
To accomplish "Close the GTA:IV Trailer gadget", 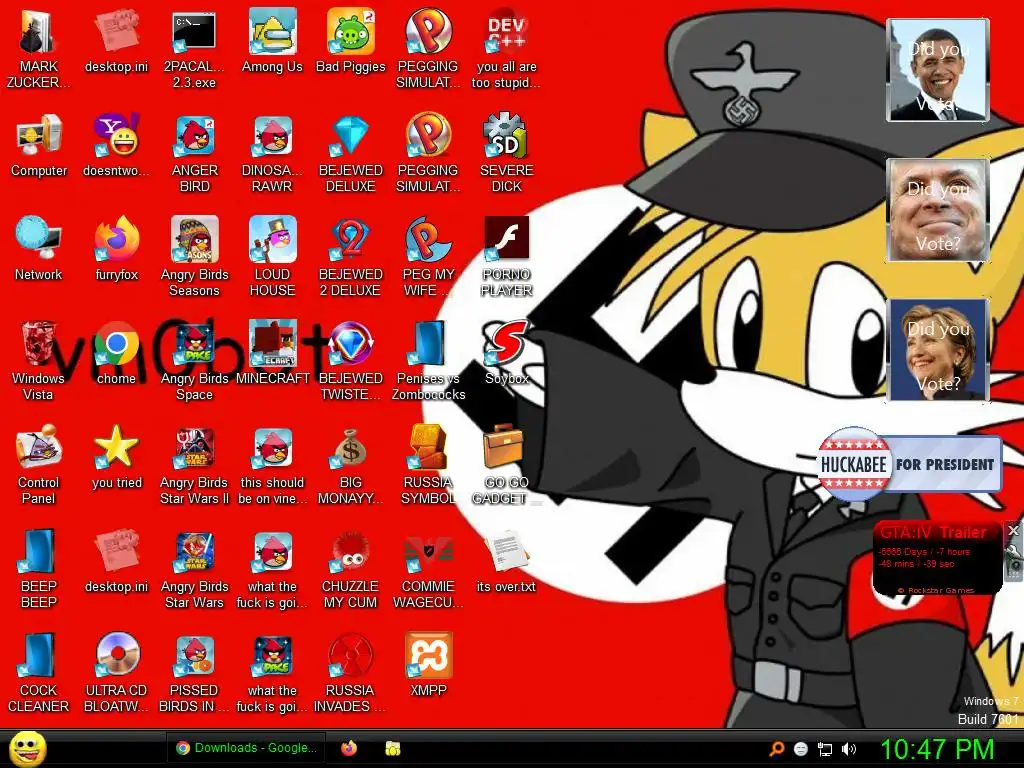I will (x=1013, y=530).
